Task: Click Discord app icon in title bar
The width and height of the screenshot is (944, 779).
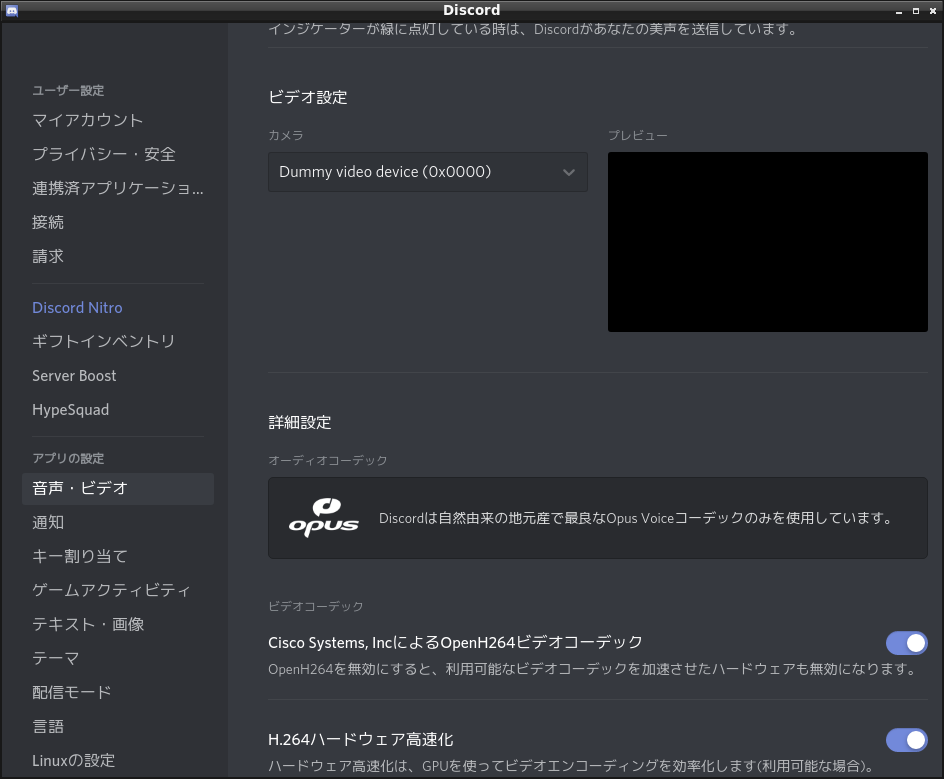Action: tap(11, 10)
